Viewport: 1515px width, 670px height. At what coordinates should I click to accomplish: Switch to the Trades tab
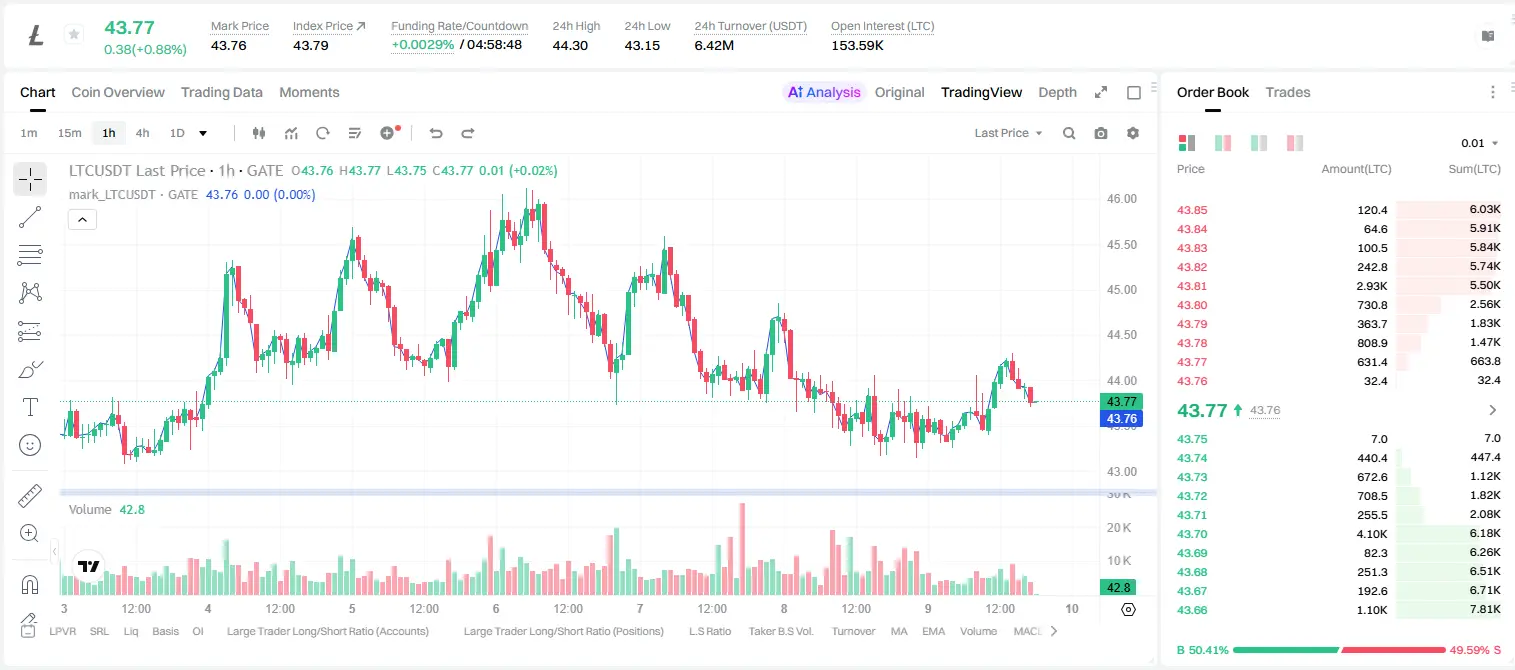[1287, 92]
